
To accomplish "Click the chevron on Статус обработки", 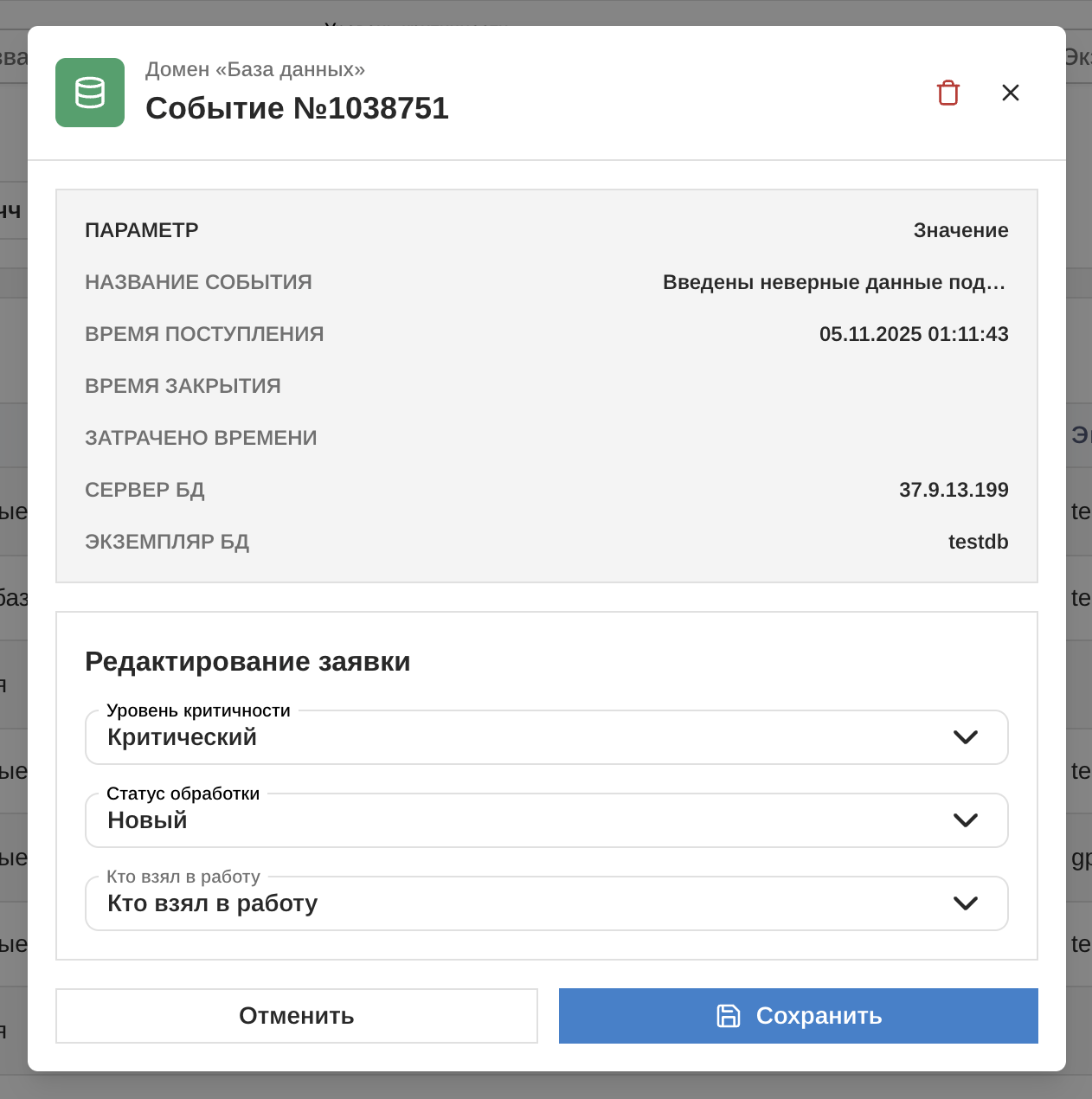I will point(966,820).
